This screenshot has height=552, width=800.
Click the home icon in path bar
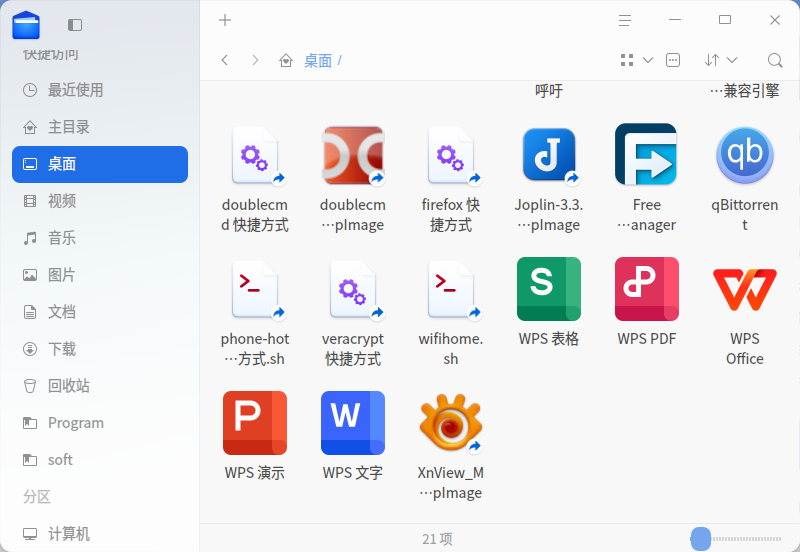pyautogui.click(x=286, y=61)
